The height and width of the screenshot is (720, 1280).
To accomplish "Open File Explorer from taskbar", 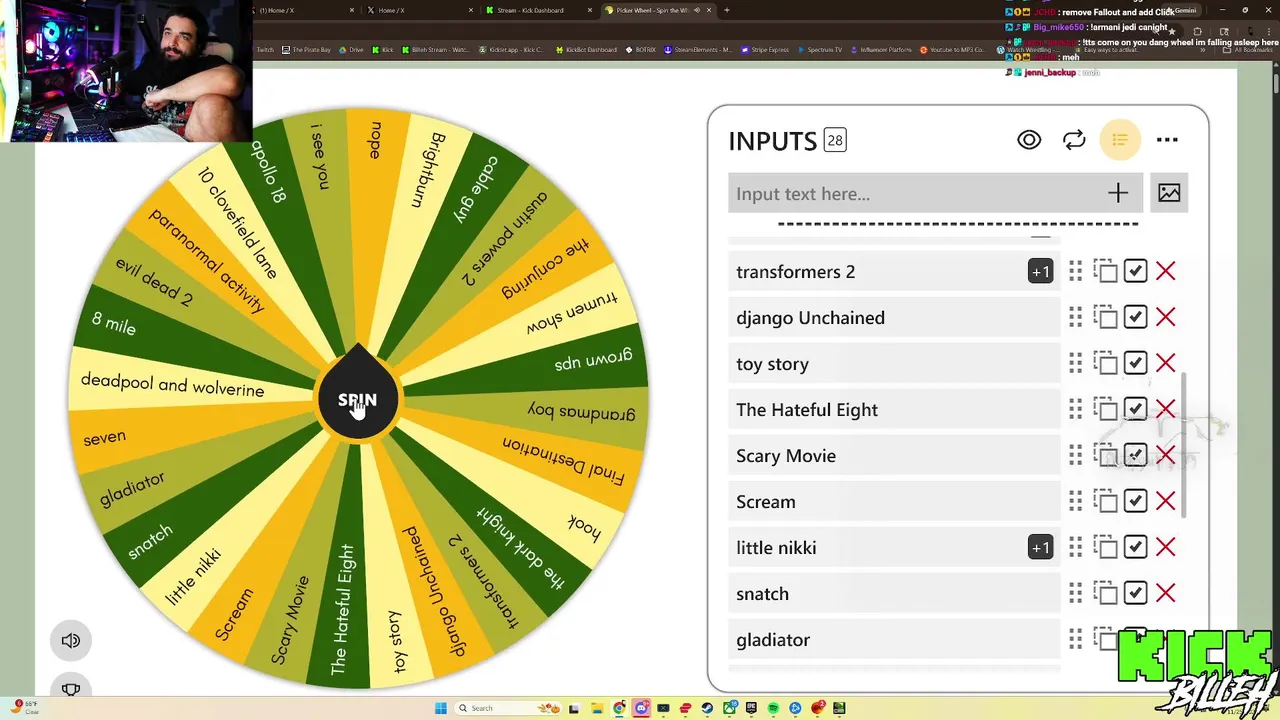I will click(597, 708).
